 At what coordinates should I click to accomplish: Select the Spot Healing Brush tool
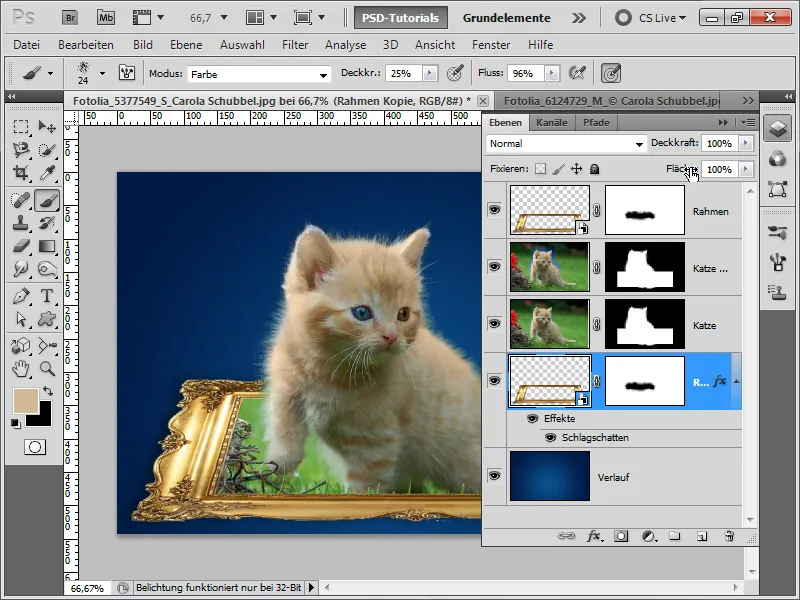tap(21, 200)
